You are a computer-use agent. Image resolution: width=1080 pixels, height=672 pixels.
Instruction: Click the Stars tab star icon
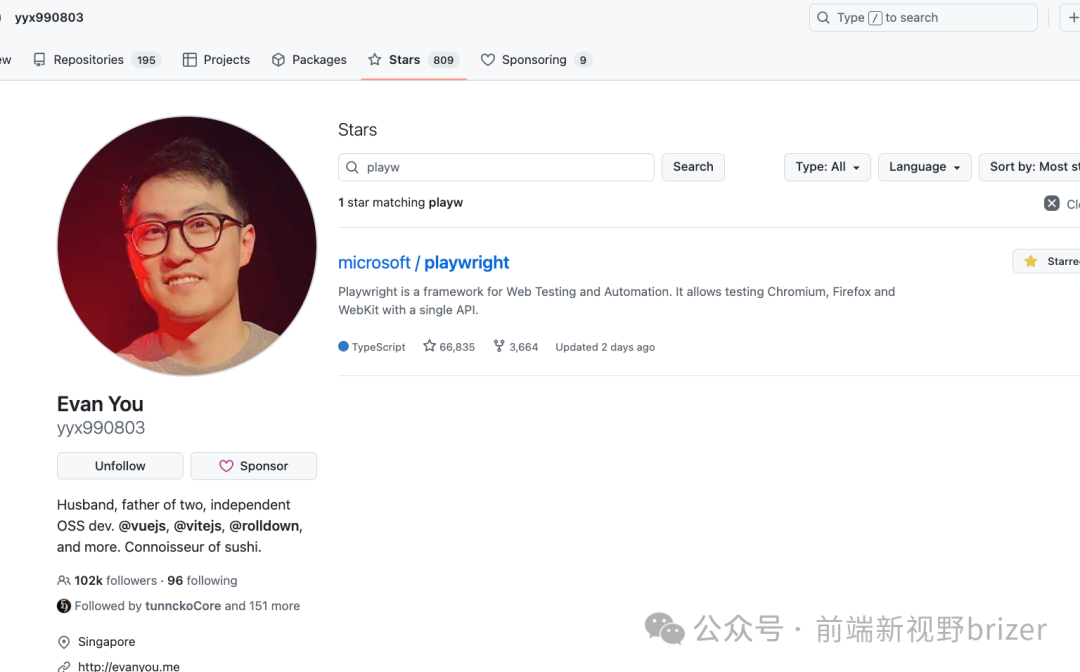point(375,60)
